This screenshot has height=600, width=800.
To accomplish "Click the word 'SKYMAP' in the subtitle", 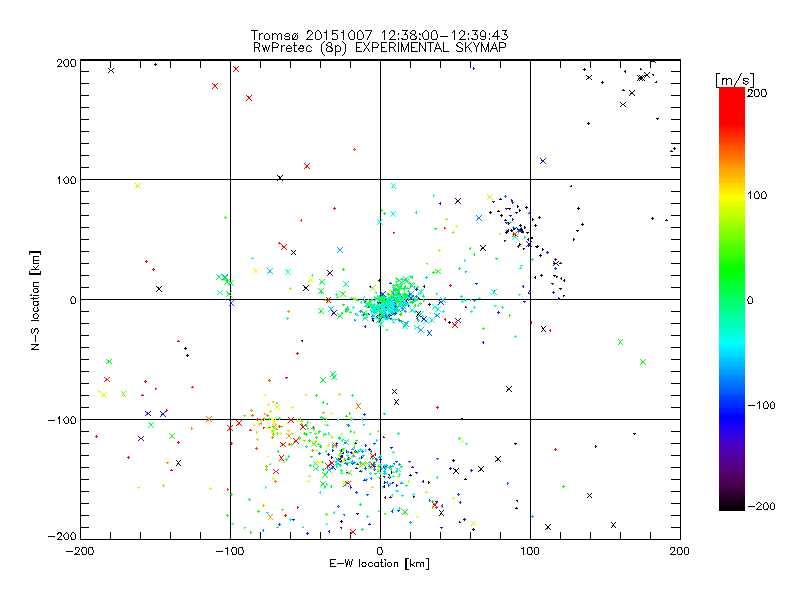I will pos(480,47).
